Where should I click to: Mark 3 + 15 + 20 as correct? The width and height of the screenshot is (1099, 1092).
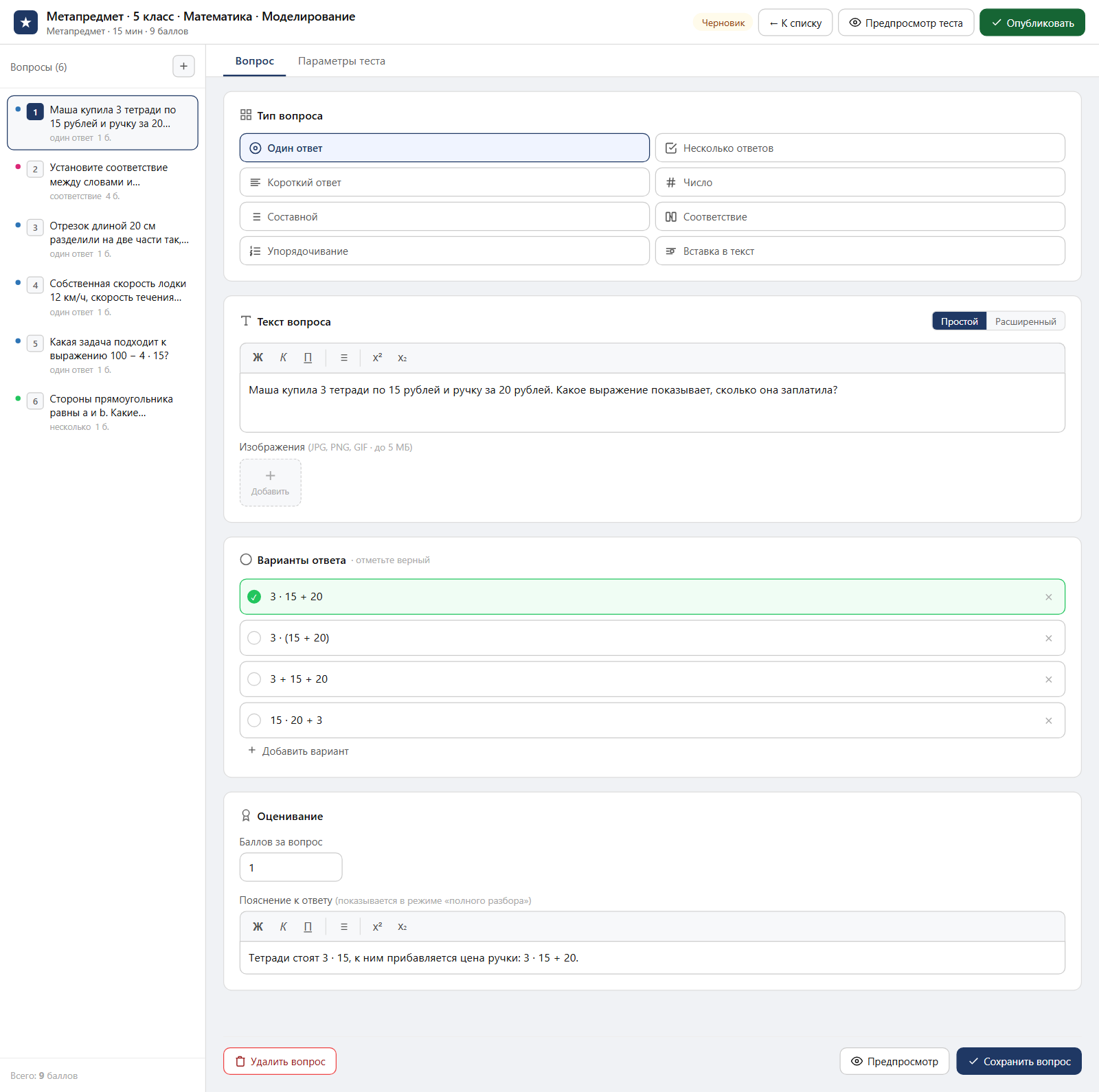[x=254, y=679]
